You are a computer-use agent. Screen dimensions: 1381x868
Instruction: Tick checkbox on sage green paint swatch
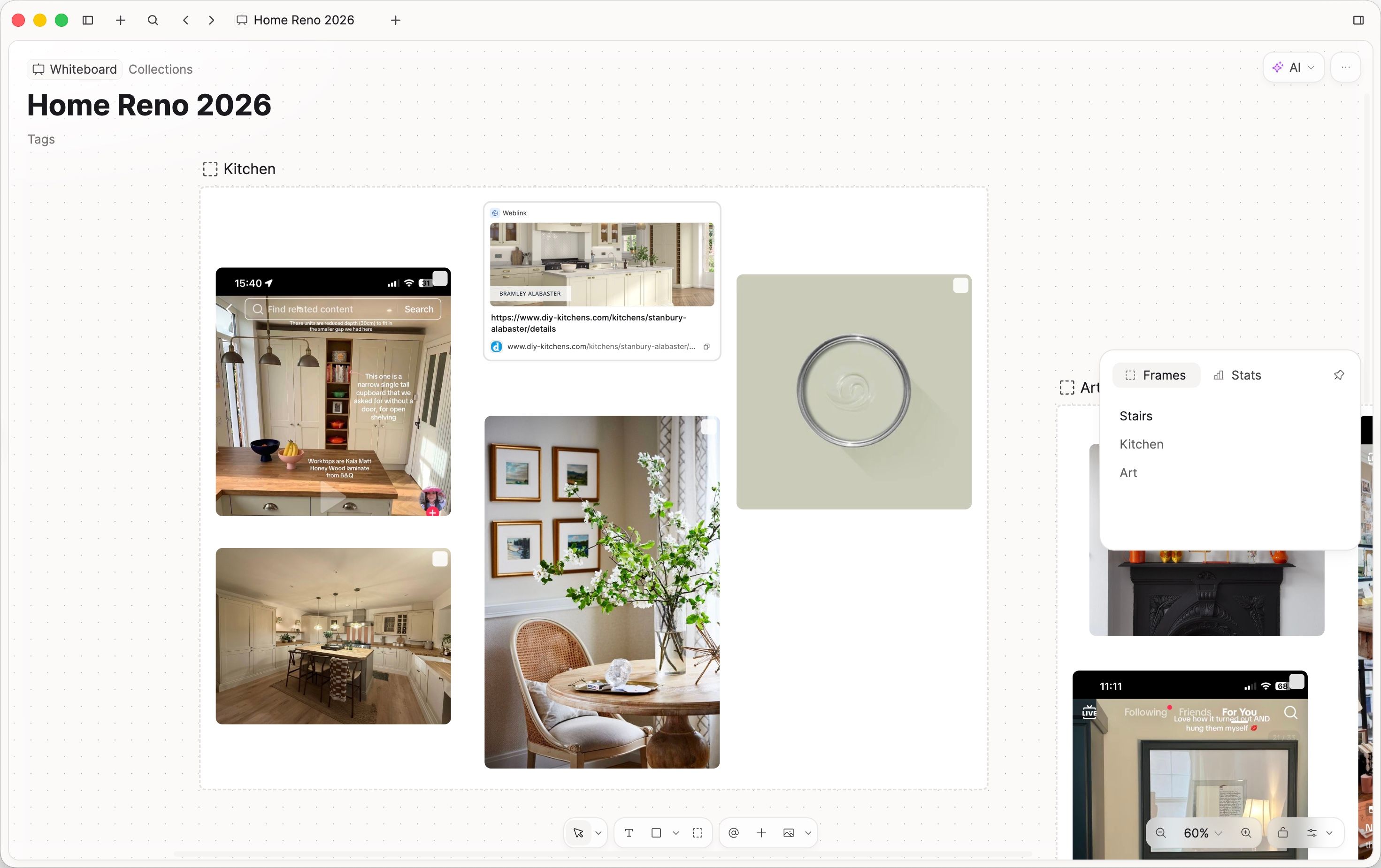(960, 286)
